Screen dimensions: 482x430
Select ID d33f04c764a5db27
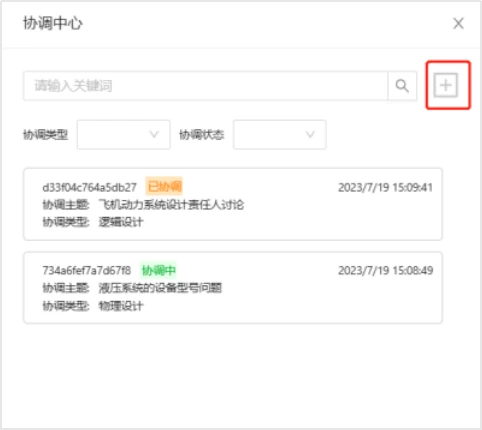pos(89,187)
